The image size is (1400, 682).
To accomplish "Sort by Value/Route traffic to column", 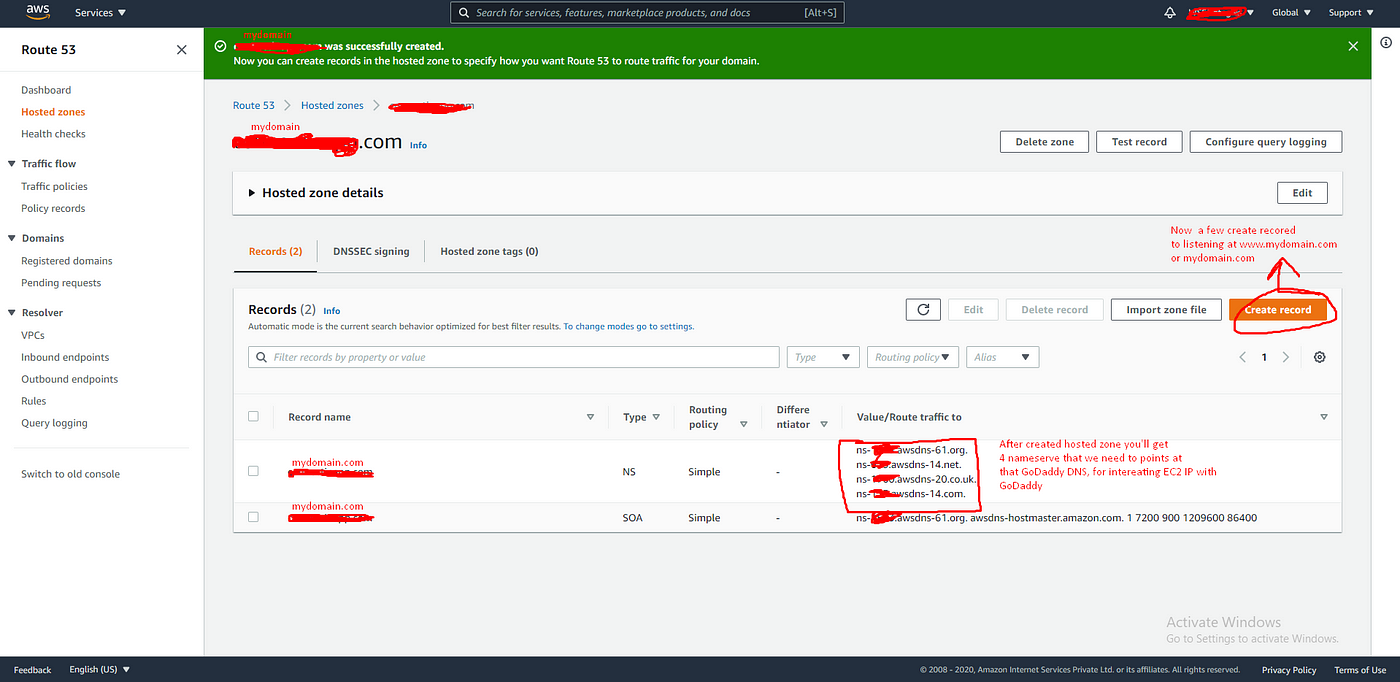I will [x=1324, y=417].
